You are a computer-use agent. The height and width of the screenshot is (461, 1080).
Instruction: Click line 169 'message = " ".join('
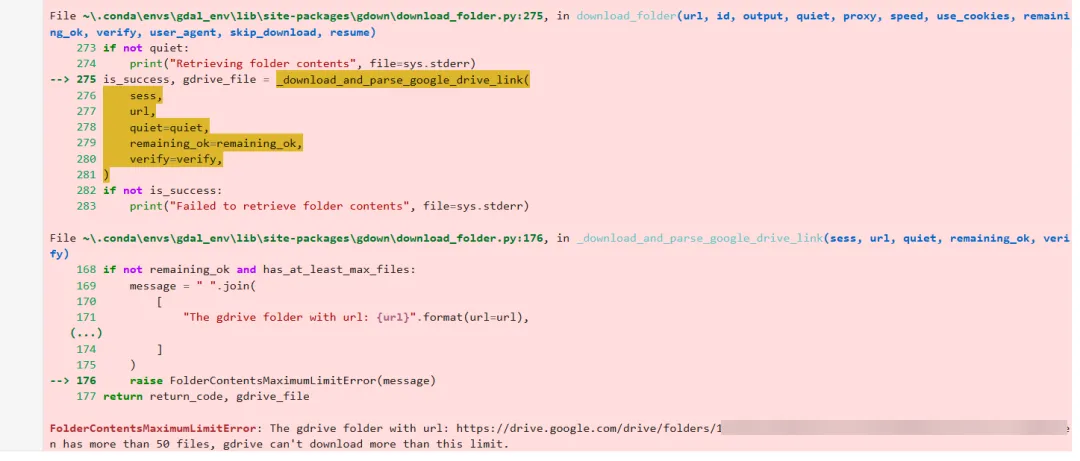pos(192,285)
